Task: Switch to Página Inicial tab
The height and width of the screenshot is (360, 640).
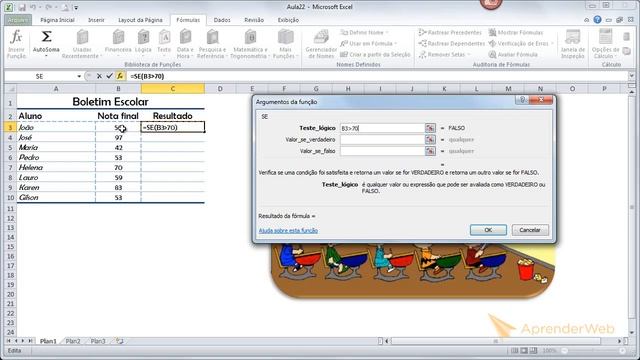Action: pos(57,20)
